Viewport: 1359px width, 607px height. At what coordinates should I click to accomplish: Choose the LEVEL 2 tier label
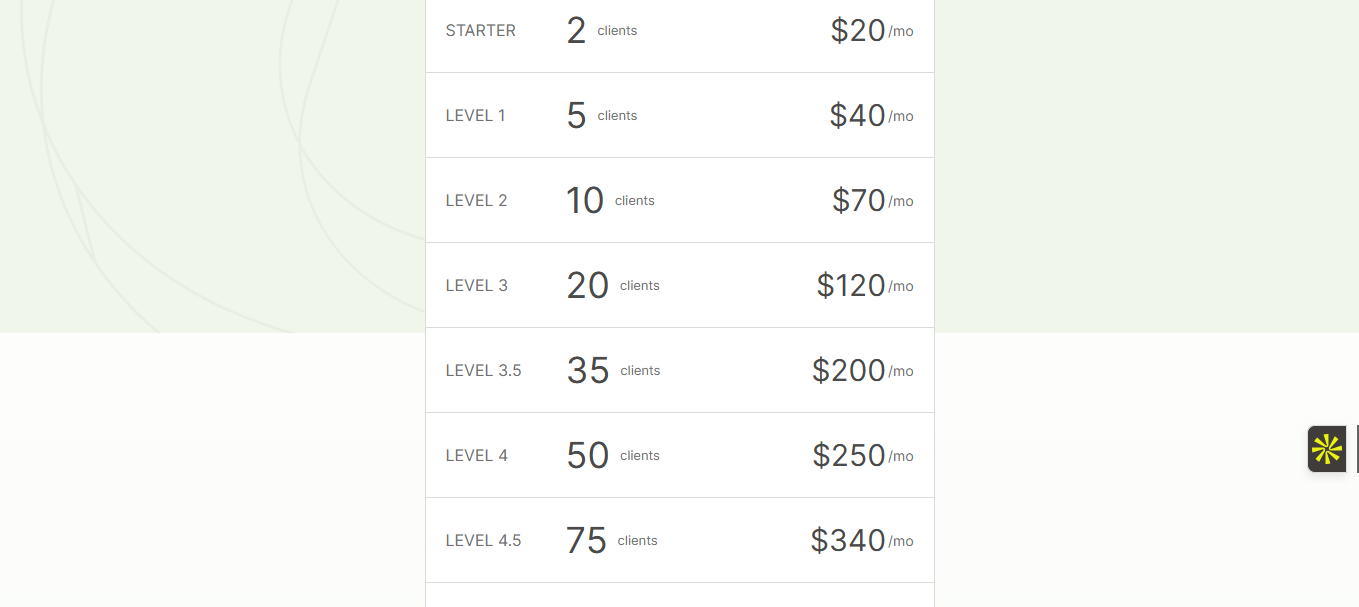coord(477,201)
